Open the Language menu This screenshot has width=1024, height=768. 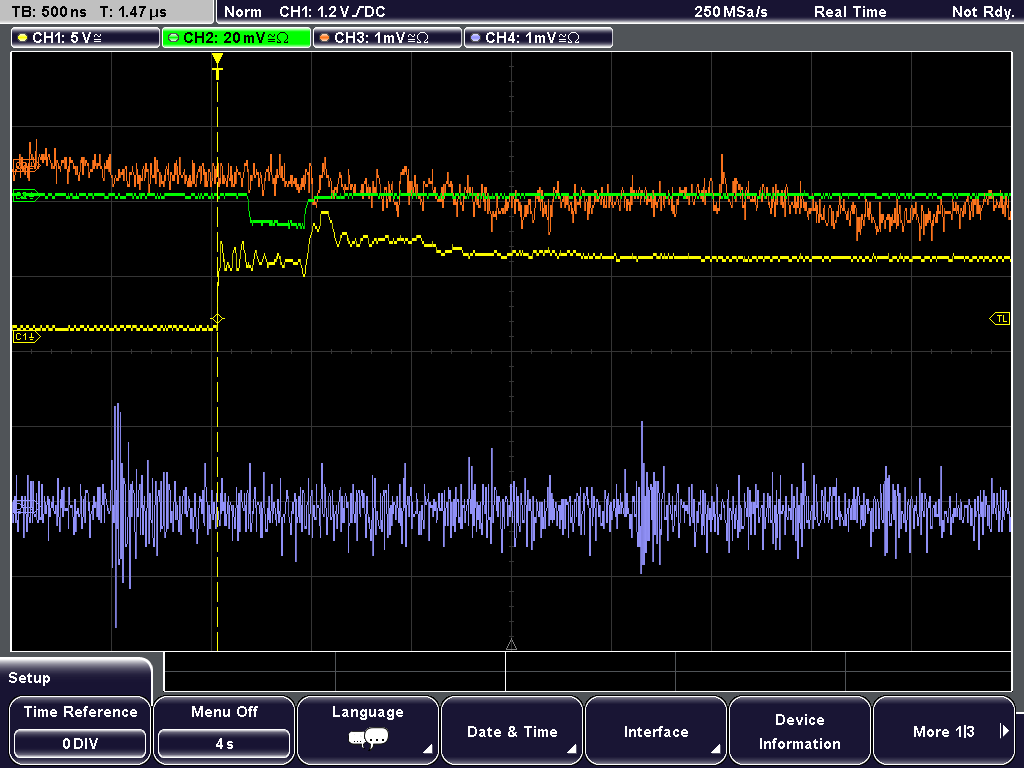pos(368,730)
